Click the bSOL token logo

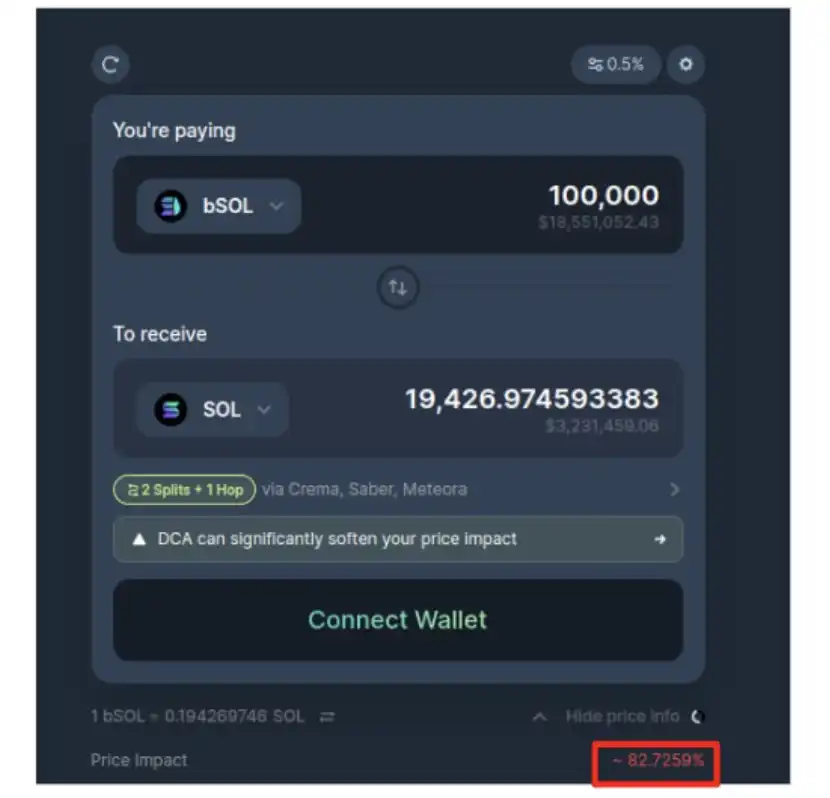[170, 206]
